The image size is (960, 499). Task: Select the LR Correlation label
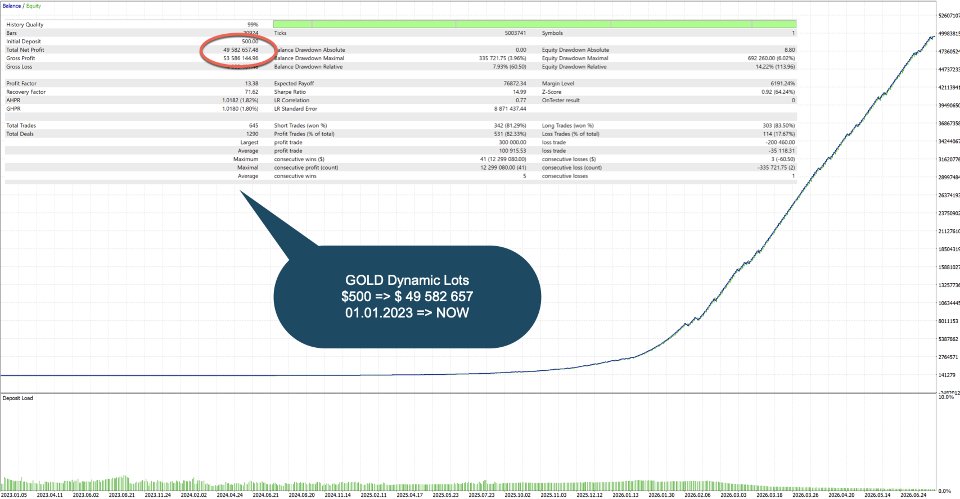pos(292,100)
